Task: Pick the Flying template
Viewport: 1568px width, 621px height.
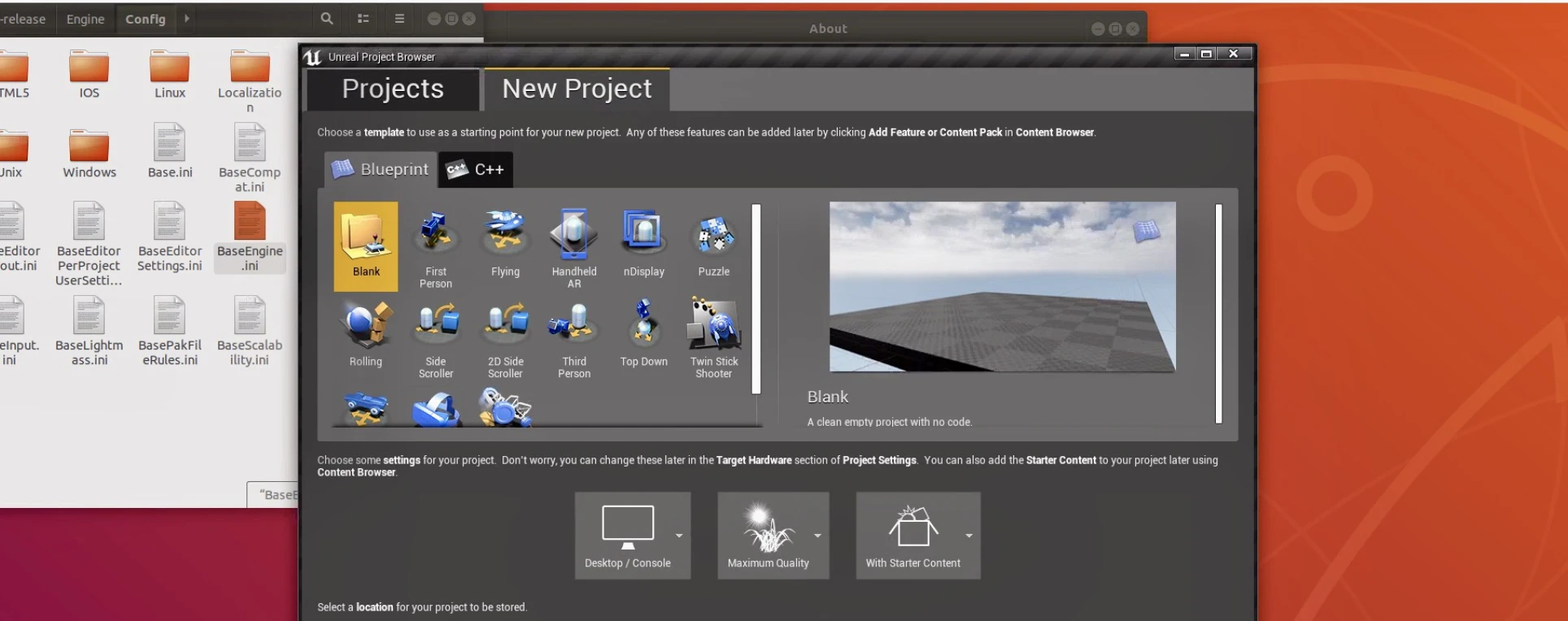Action: click(505, 244)
